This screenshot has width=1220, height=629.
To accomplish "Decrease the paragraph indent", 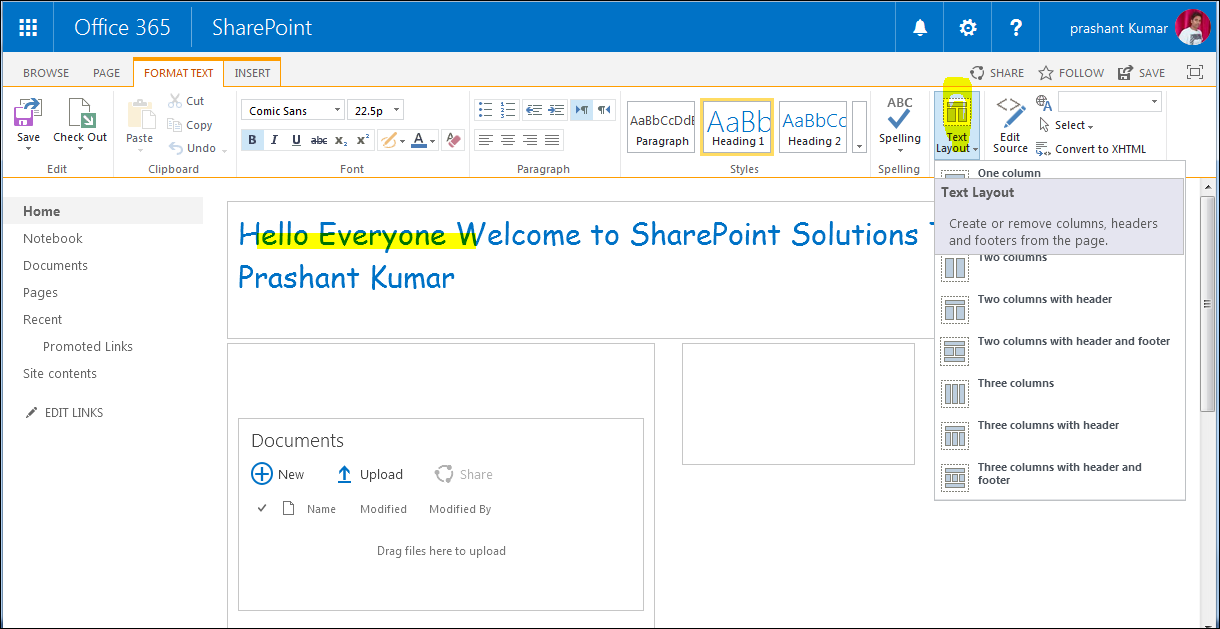I will [x=534, y=110].
